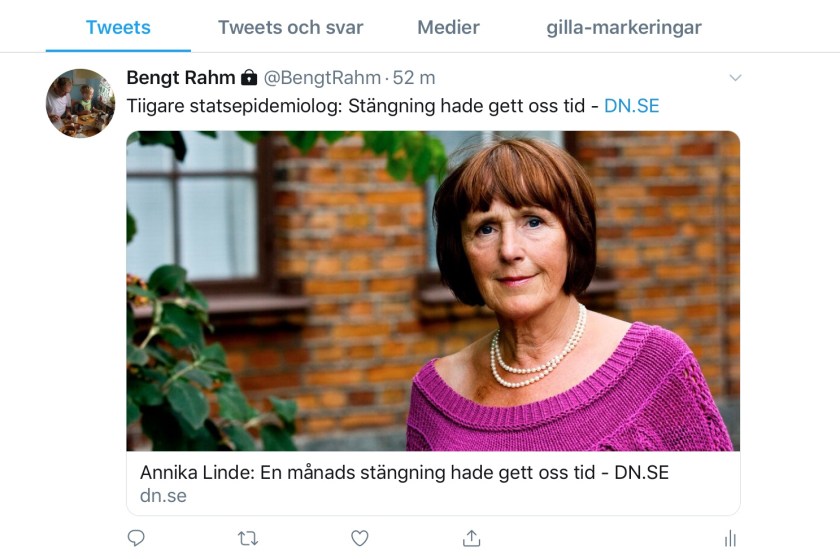Switch to the Tweets tab
The height and width of the screenshot is (559, 840).
coord(118,27)
